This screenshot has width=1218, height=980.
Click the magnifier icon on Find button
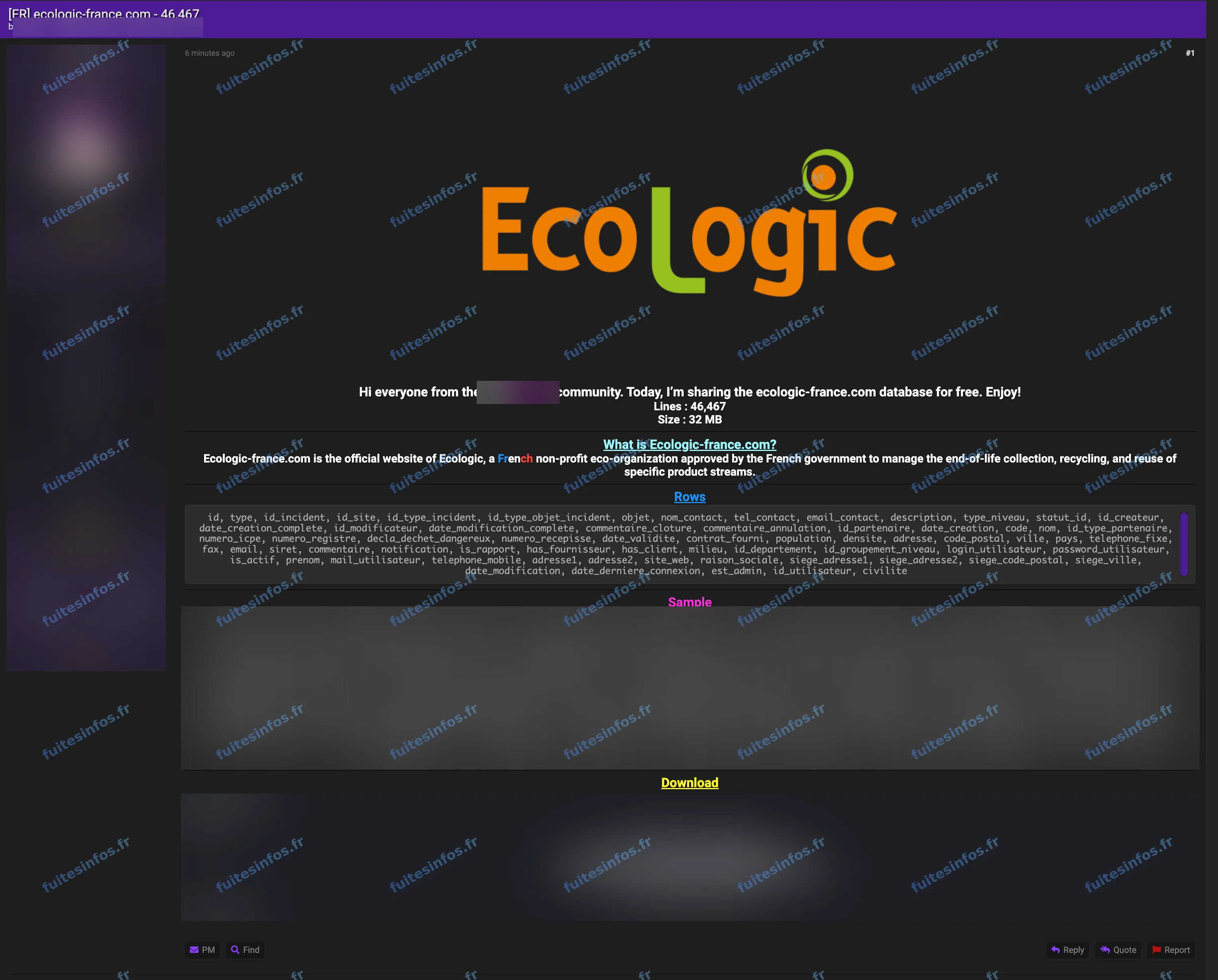pos(235,950)
